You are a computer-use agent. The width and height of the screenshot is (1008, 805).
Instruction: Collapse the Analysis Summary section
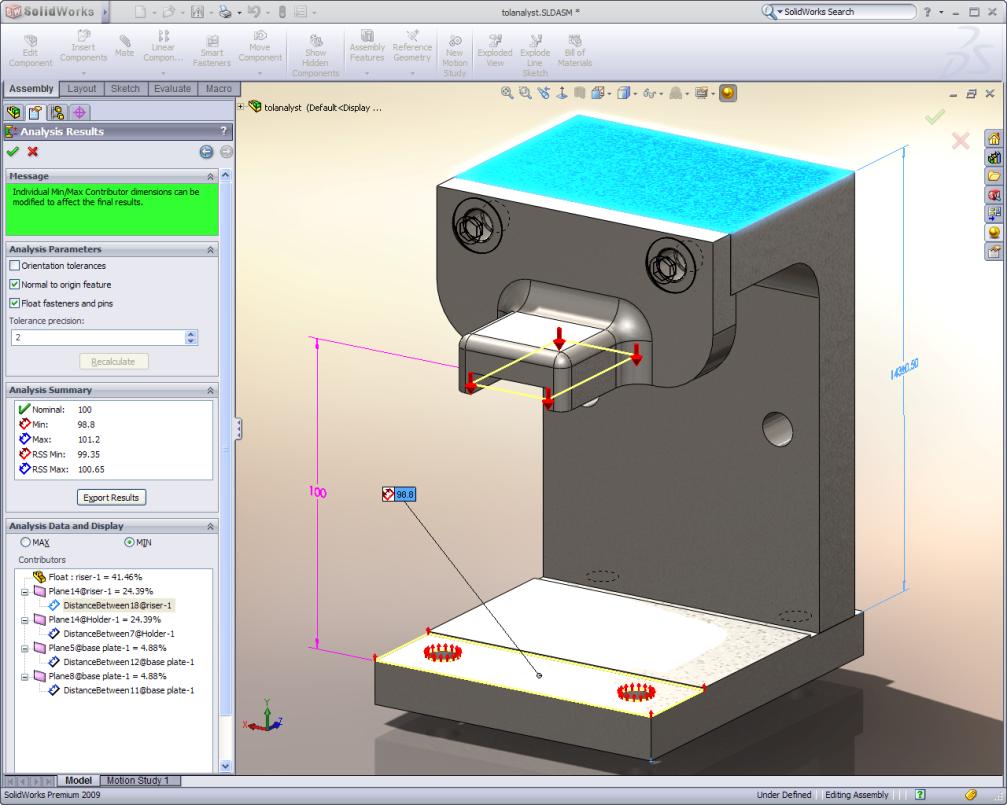pyautogui.click(x=210, y=390)
